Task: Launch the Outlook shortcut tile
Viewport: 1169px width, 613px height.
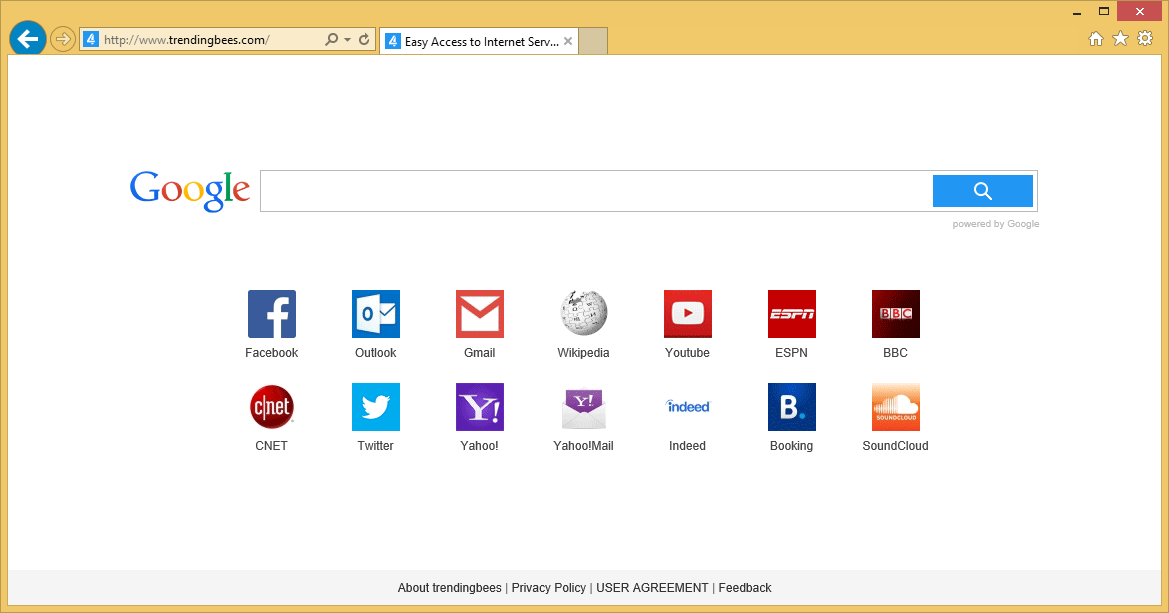Action: [x=376, y=314]
